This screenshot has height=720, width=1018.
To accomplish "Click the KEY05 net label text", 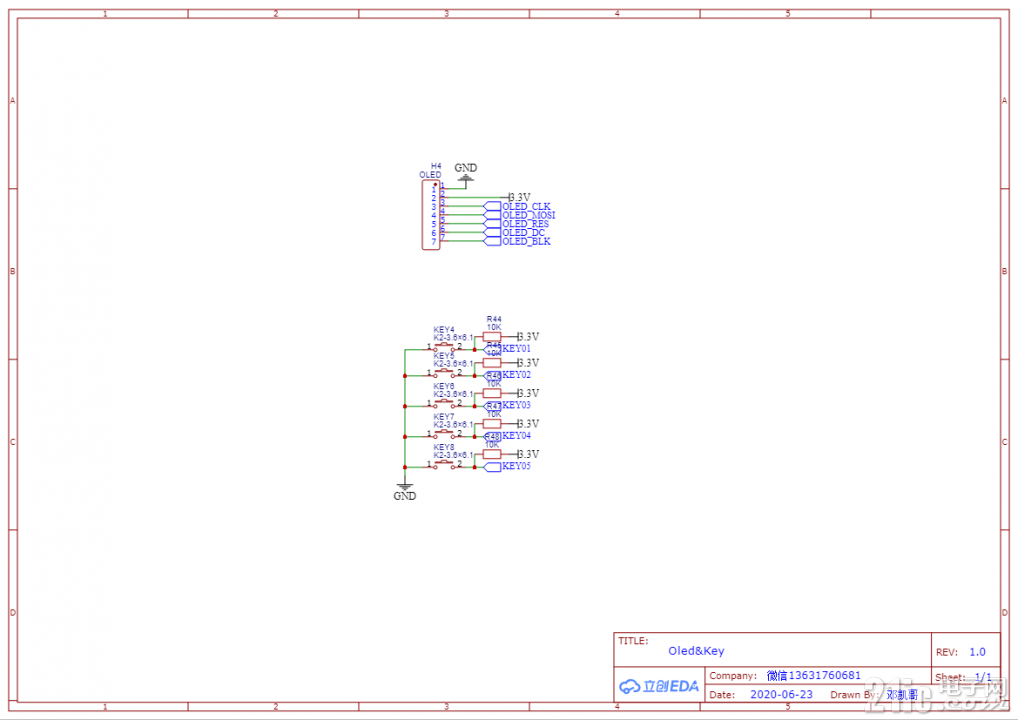I will click(x=517, y=466).
